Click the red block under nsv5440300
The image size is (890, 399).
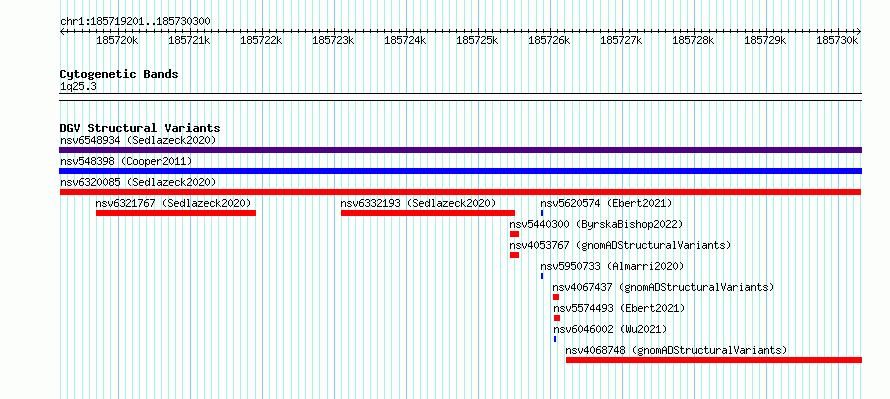[514, 234]
